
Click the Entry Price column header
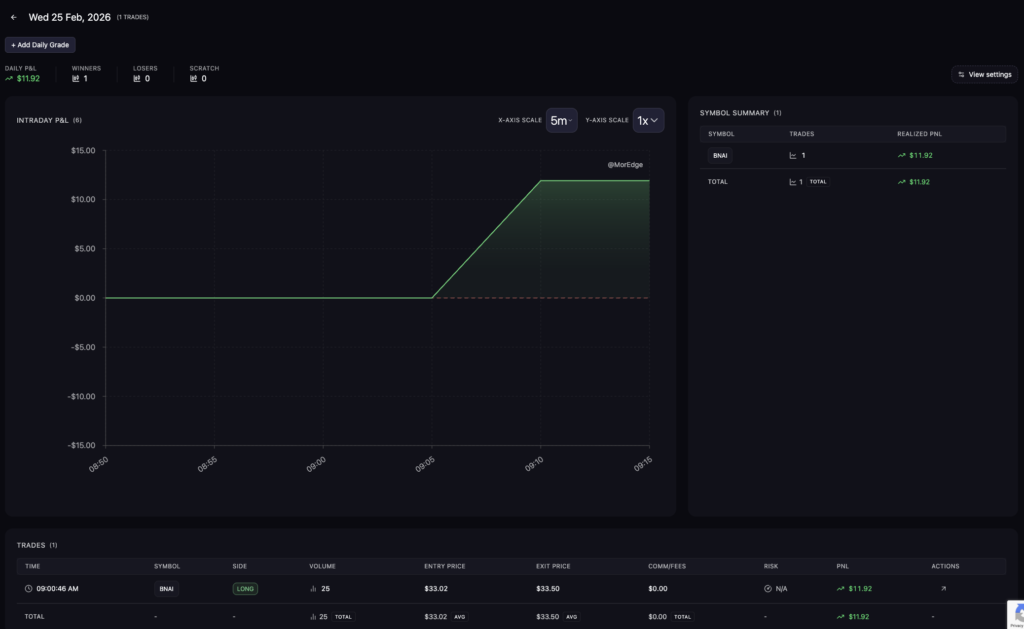pos(445,566)
